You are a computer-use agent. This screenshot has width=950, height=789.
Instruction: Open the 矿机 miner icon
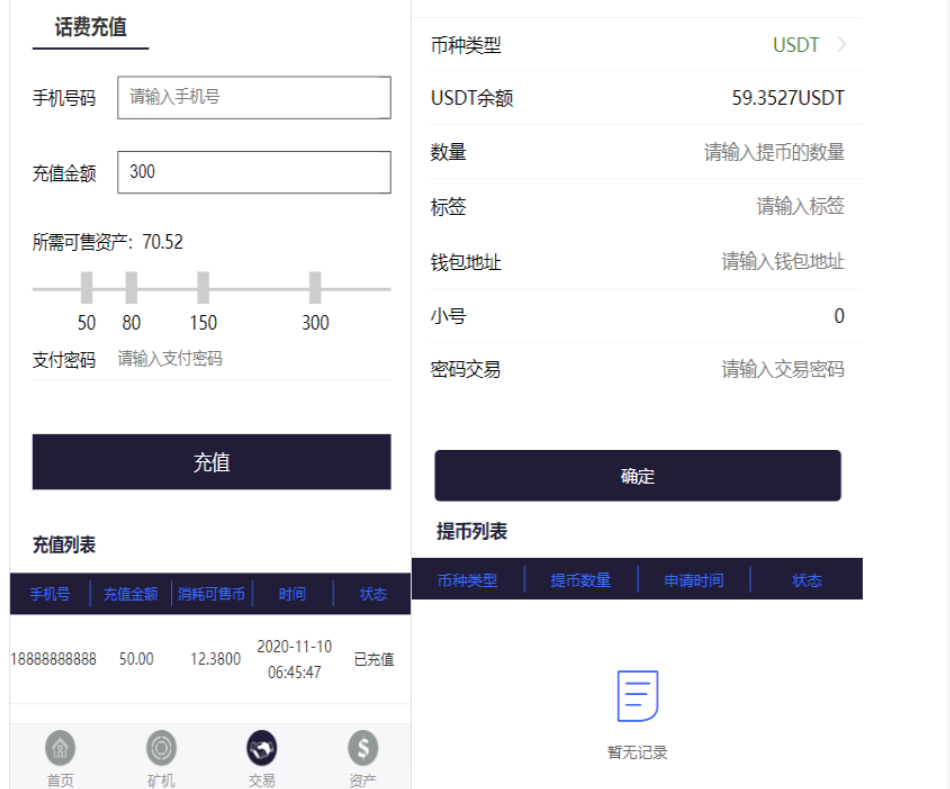161,748
